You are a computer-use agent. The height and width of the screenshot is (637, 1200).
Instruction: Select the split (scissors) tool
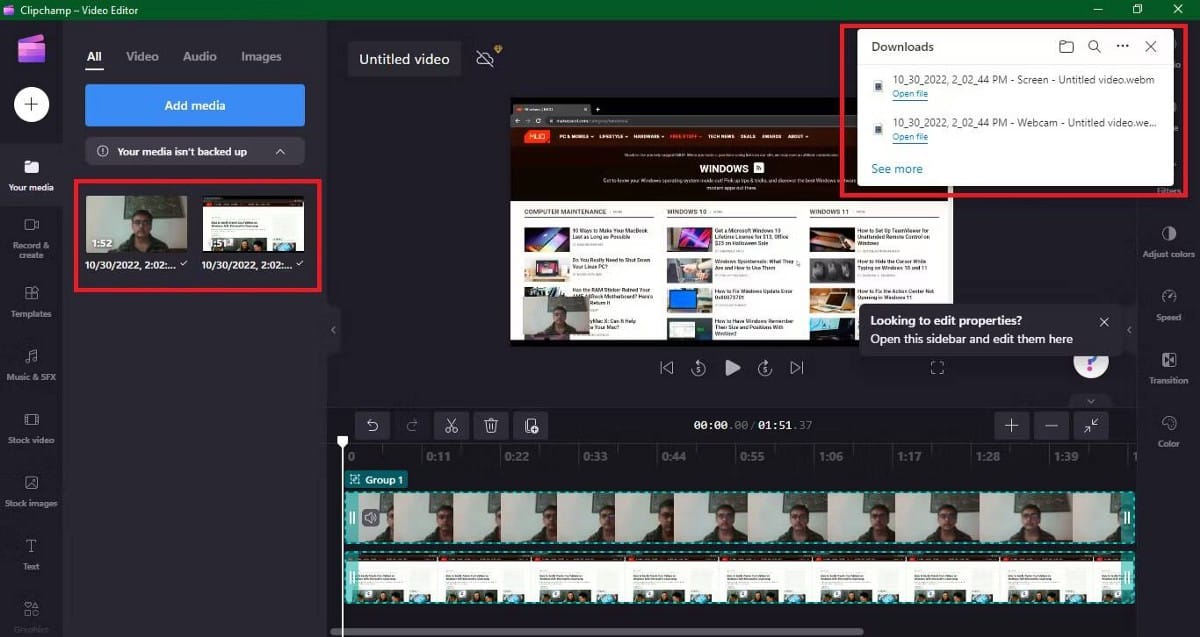click(x=451, y=425)
